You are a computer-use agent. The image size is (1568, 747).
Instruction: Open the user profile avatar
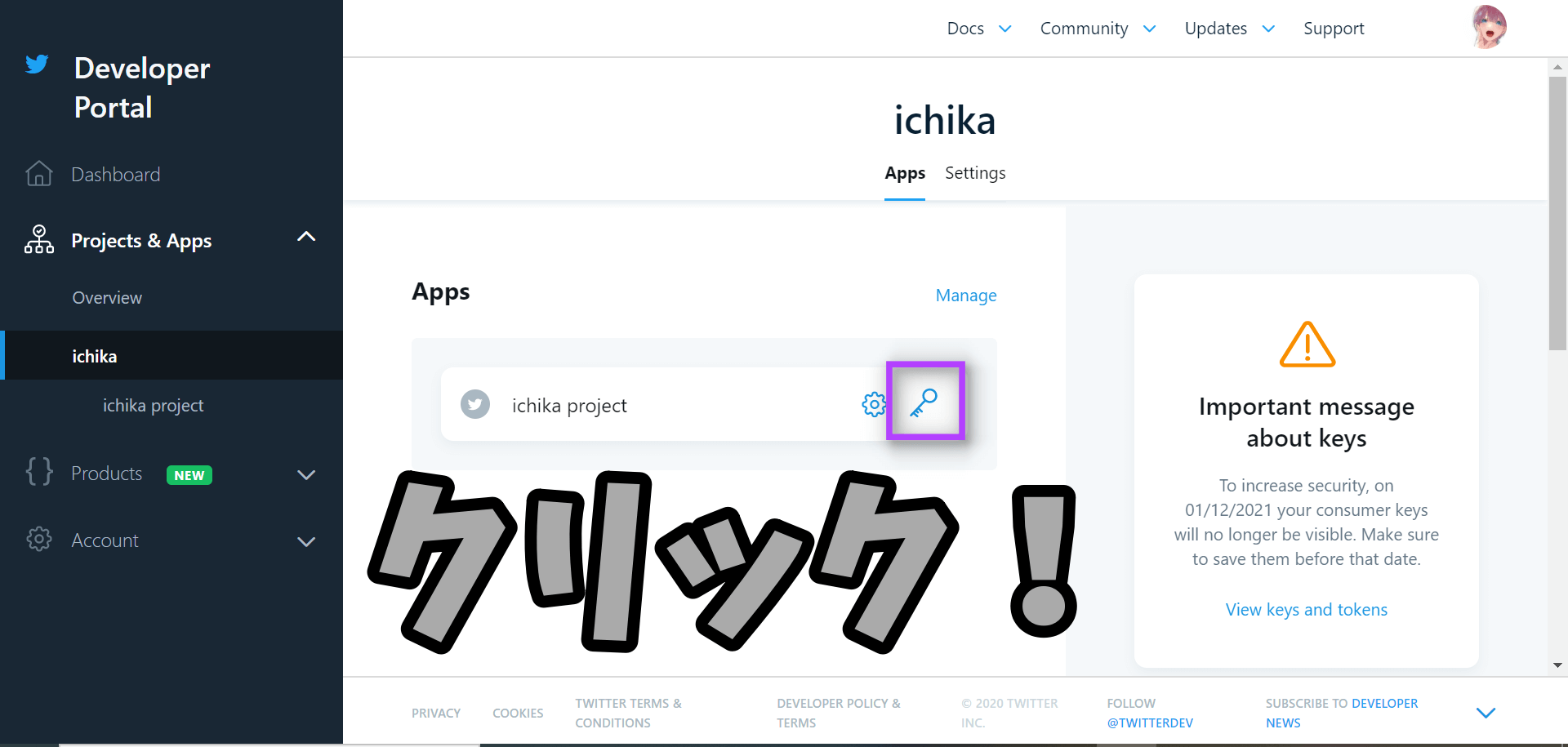pos(1489,28)
